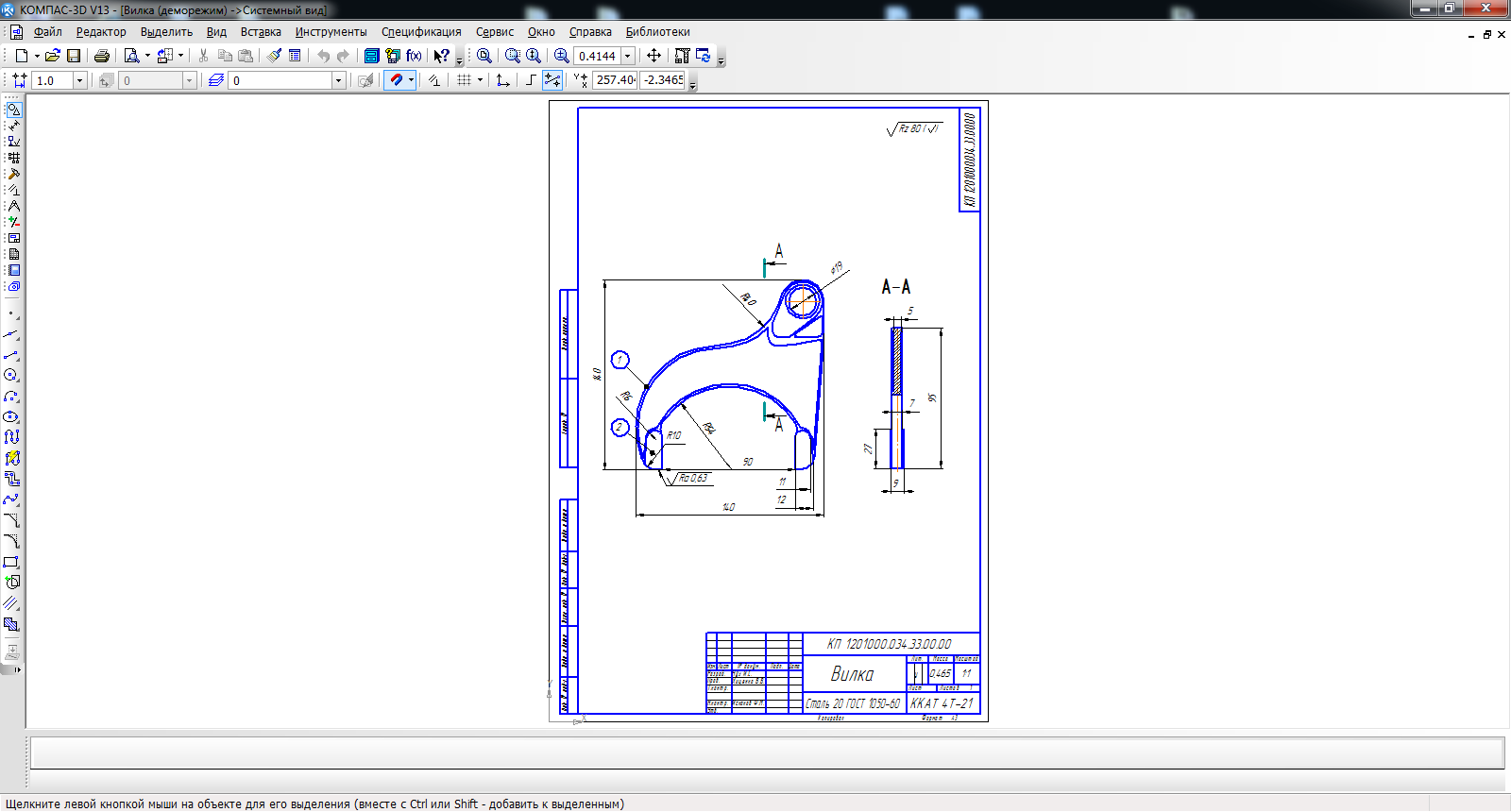The height and width of the screenshot is (812, 1511).
Task: Click the layers manager icon beside layer field
Action: coord(216,80)
